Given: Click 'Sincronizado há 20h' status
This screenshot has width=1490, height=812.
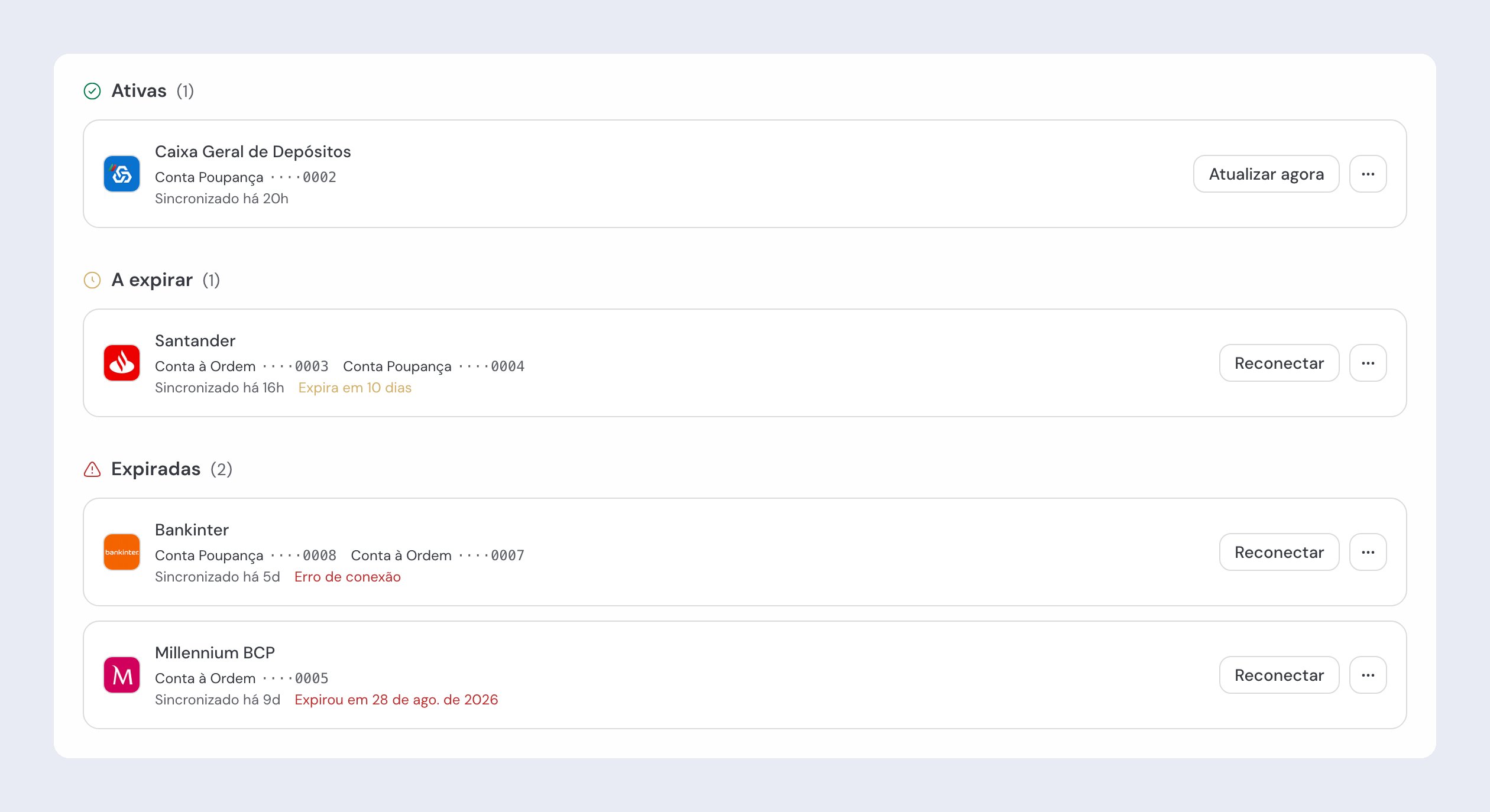Looking at the screenshot, I should 222,199.
